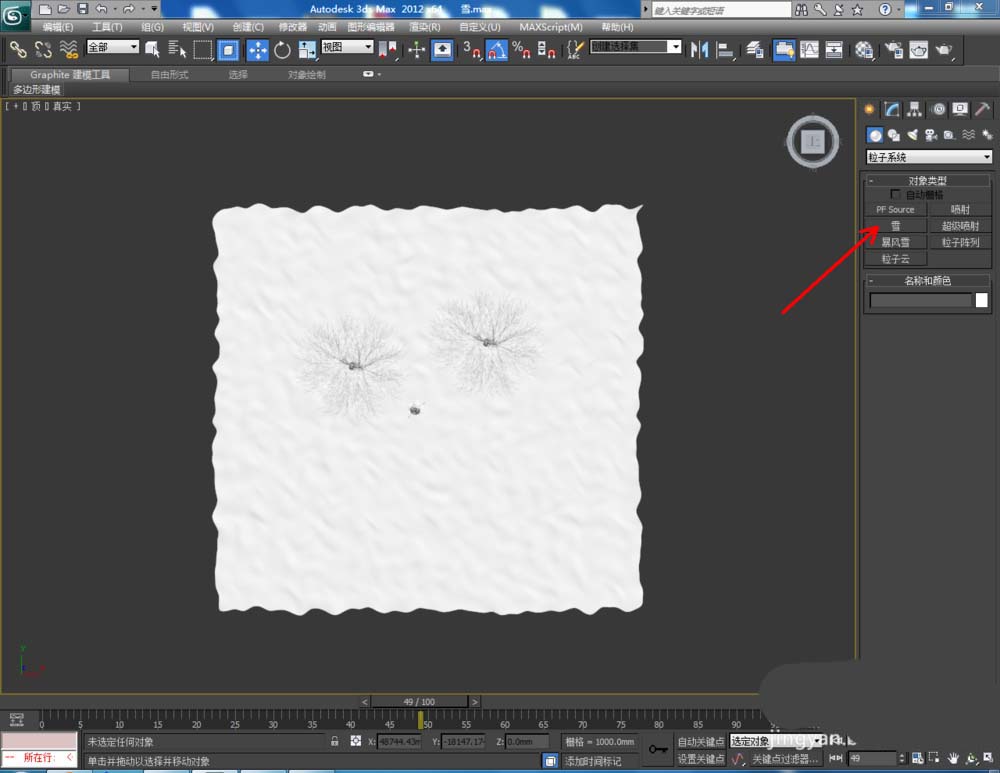Open the white object color swatch
Viewport: 1000px width, 773px height.
click(x=981, y=300)
